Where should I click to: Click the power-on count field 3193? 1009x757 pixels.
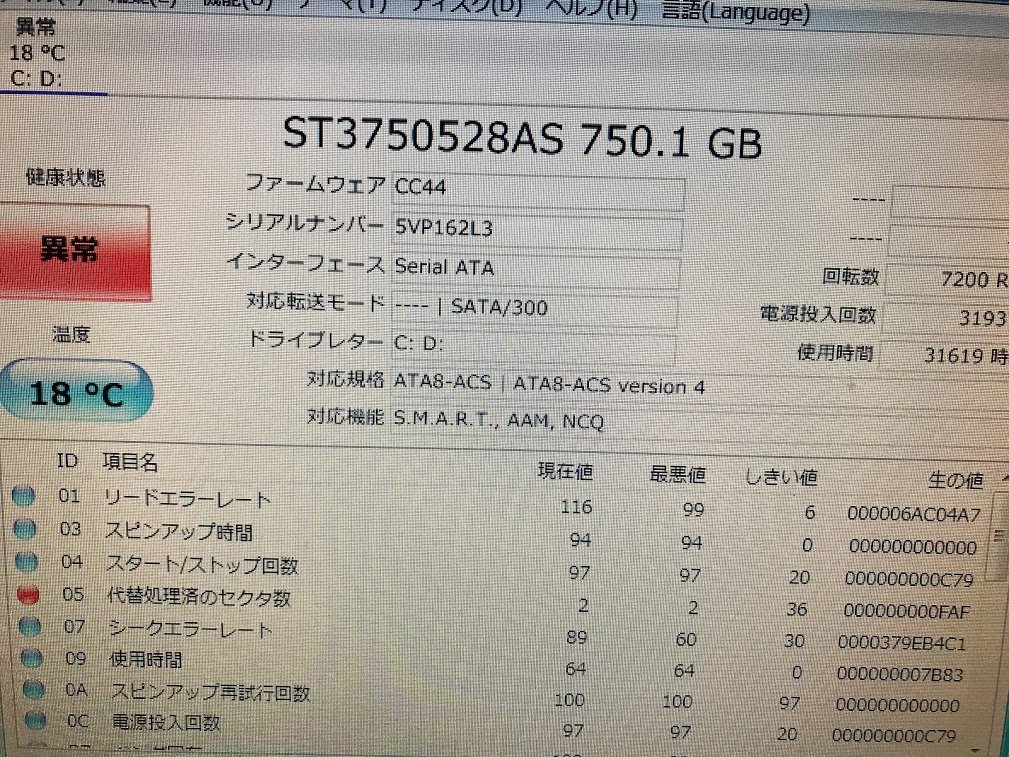pyautogui.click(x=945, y=317)
